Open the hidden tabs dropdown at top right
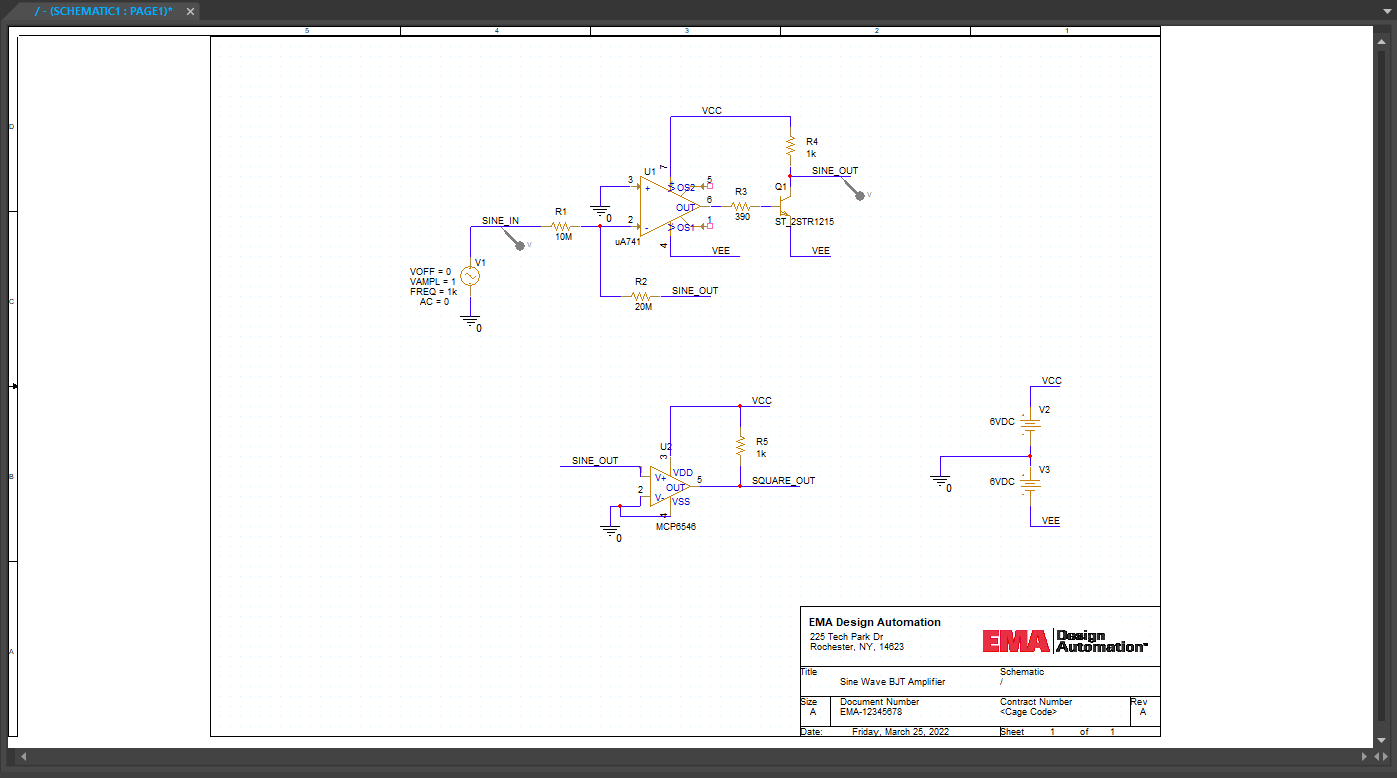This screenshot has height=778, width=1397. tap(1388, 12)
